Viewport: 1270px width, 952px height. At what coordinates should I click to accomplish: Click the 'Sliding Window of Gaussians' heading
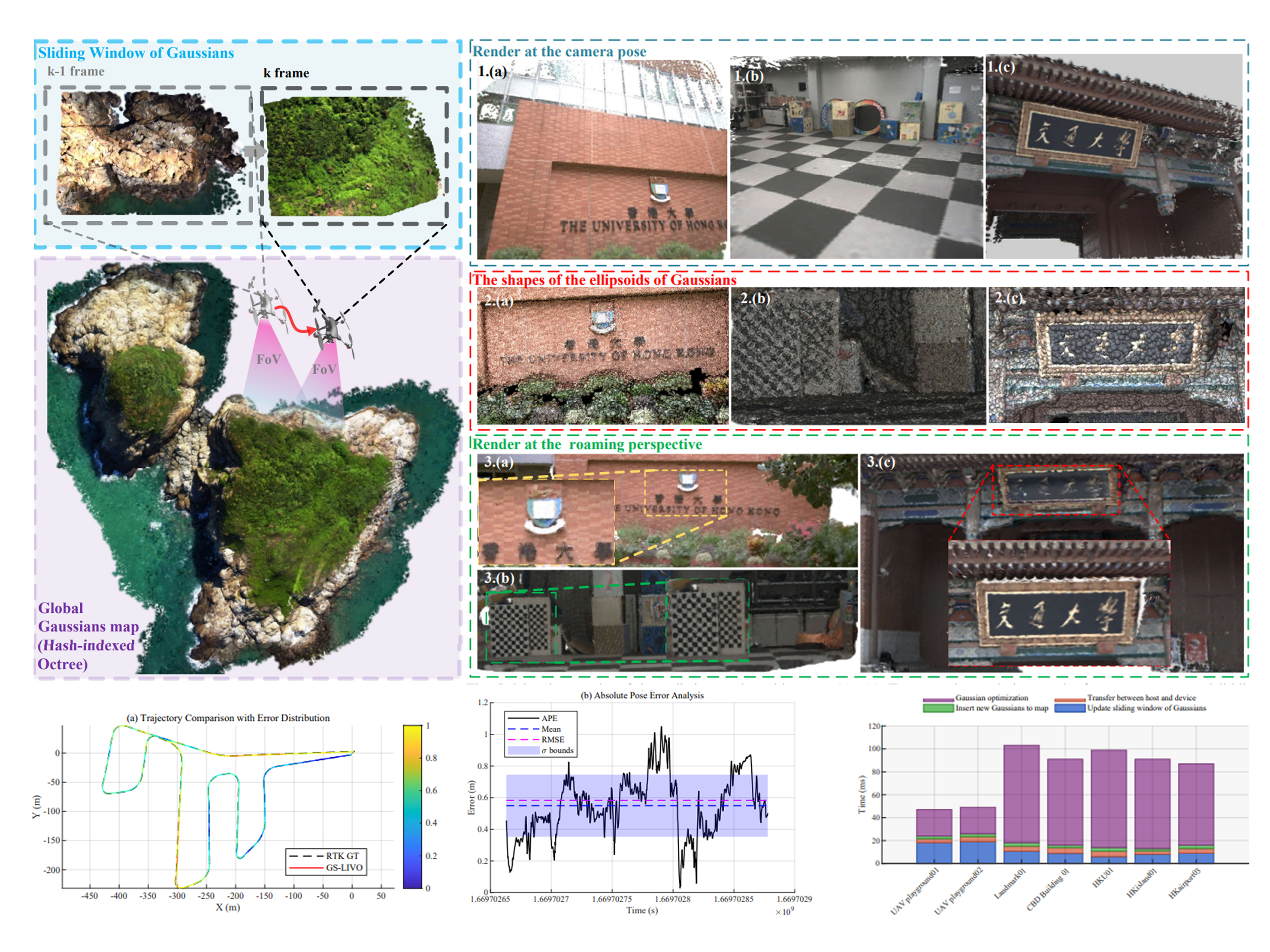coord(136,53)
